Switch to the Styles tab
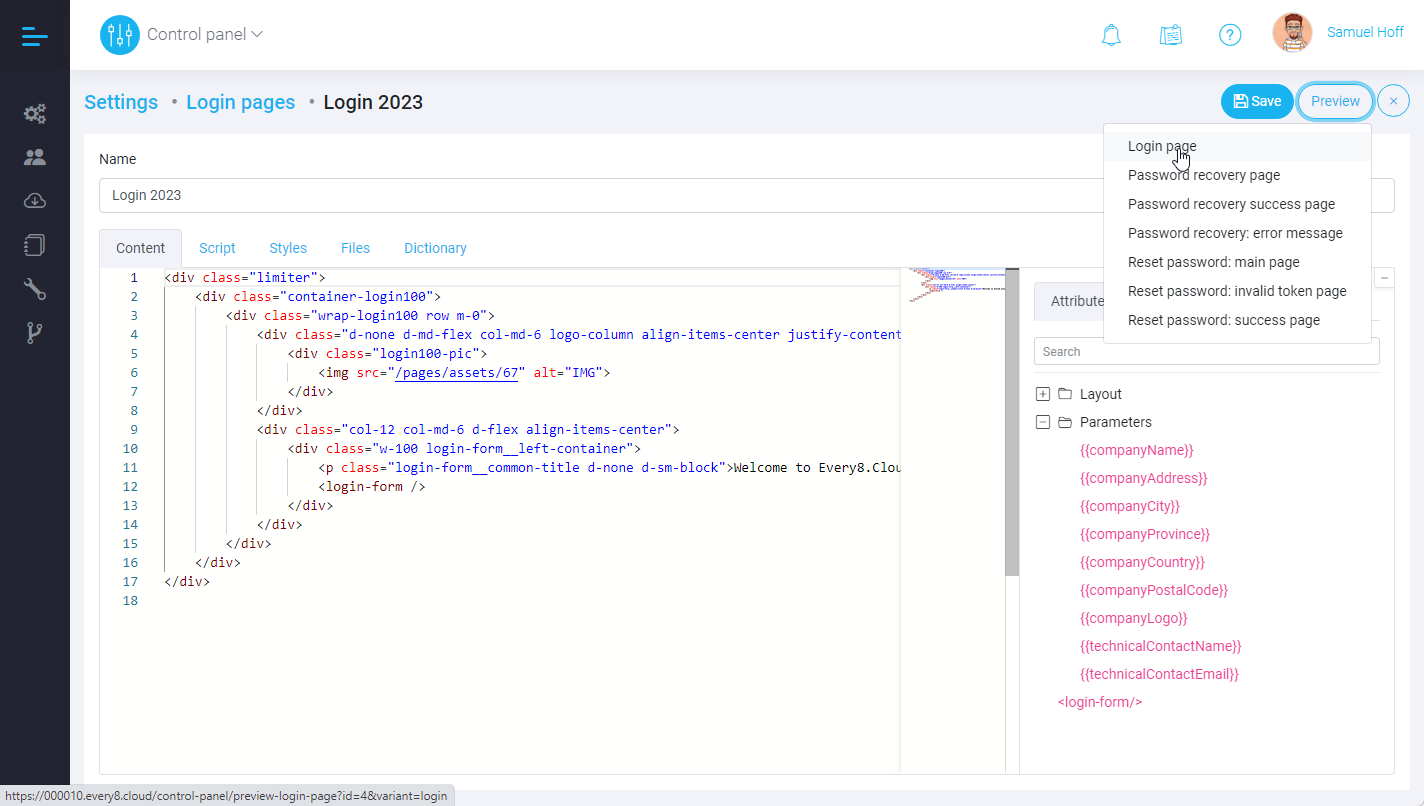Screen dimensions: 1424x806 coord(288,248)
